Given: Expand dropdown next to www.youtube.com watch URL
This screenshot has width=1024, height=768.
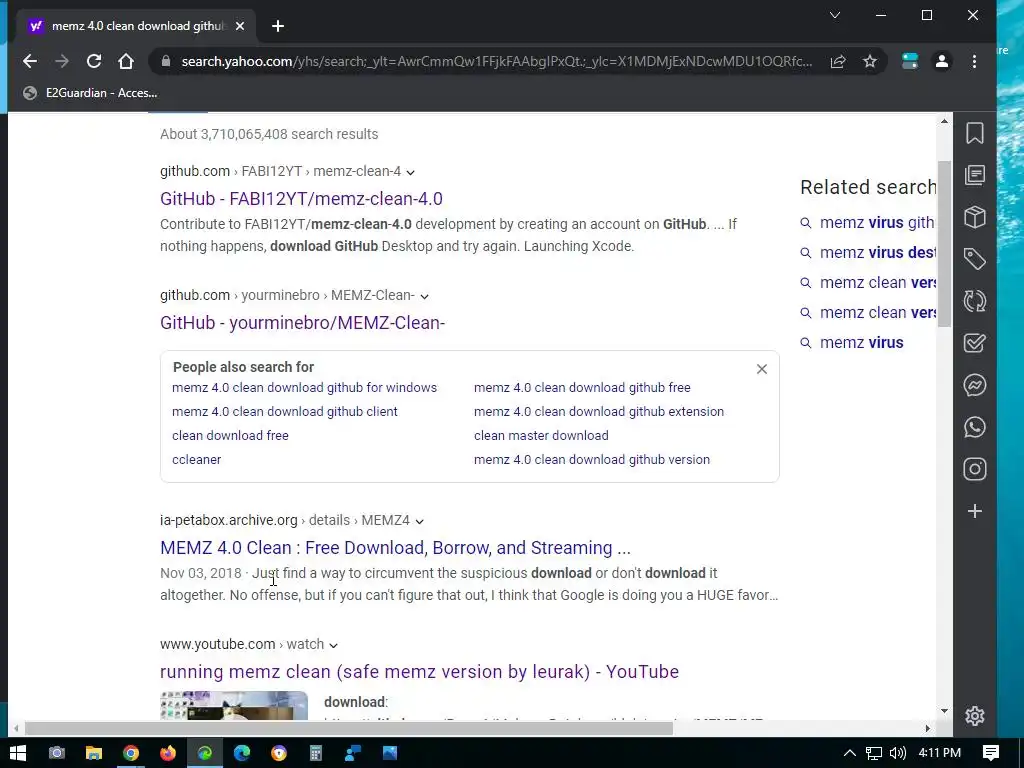Looking at the screenshot, I should [333, 645].
